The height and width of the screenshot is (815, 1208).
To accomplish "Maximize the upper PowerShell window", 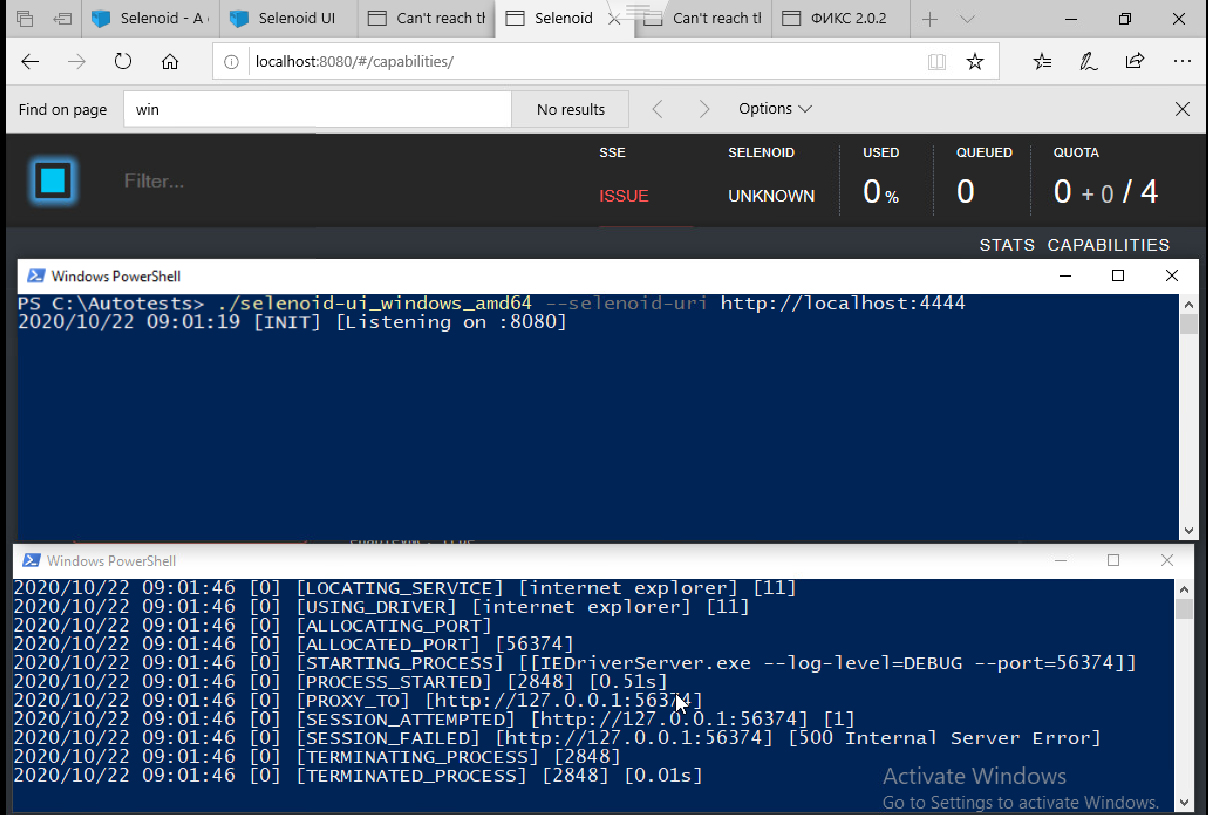I will [x=1118, y=276].
